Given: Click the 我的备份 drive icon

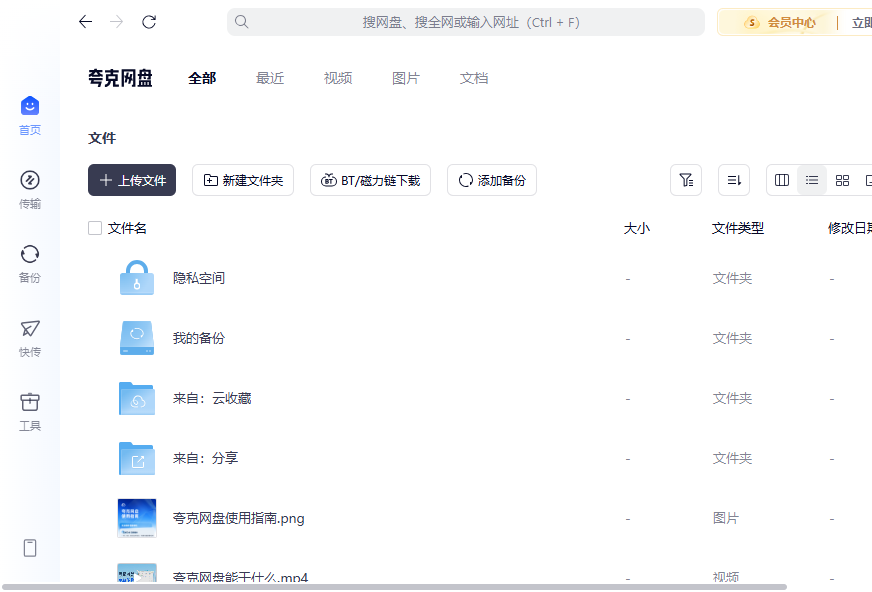Looking at the screenshot, I should click(x=137, y=338).
